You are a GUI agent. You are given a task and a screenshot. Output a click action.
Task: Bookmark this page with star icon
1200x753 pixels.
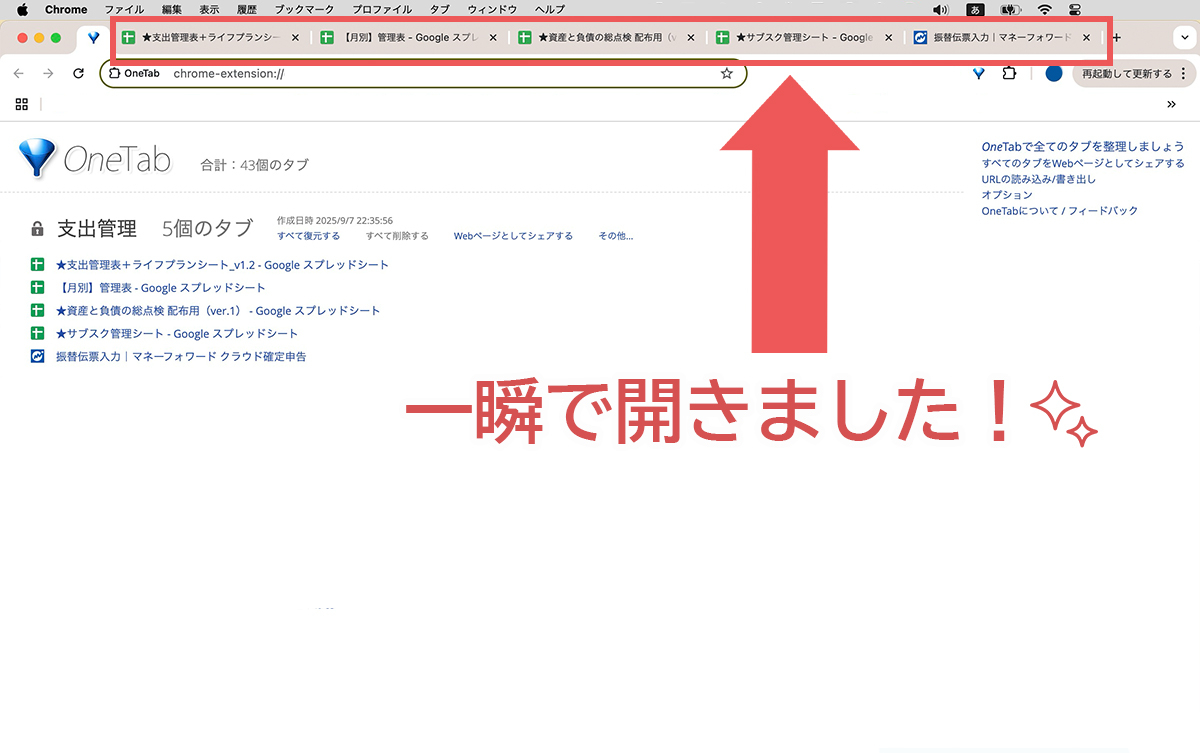point(727,73)
